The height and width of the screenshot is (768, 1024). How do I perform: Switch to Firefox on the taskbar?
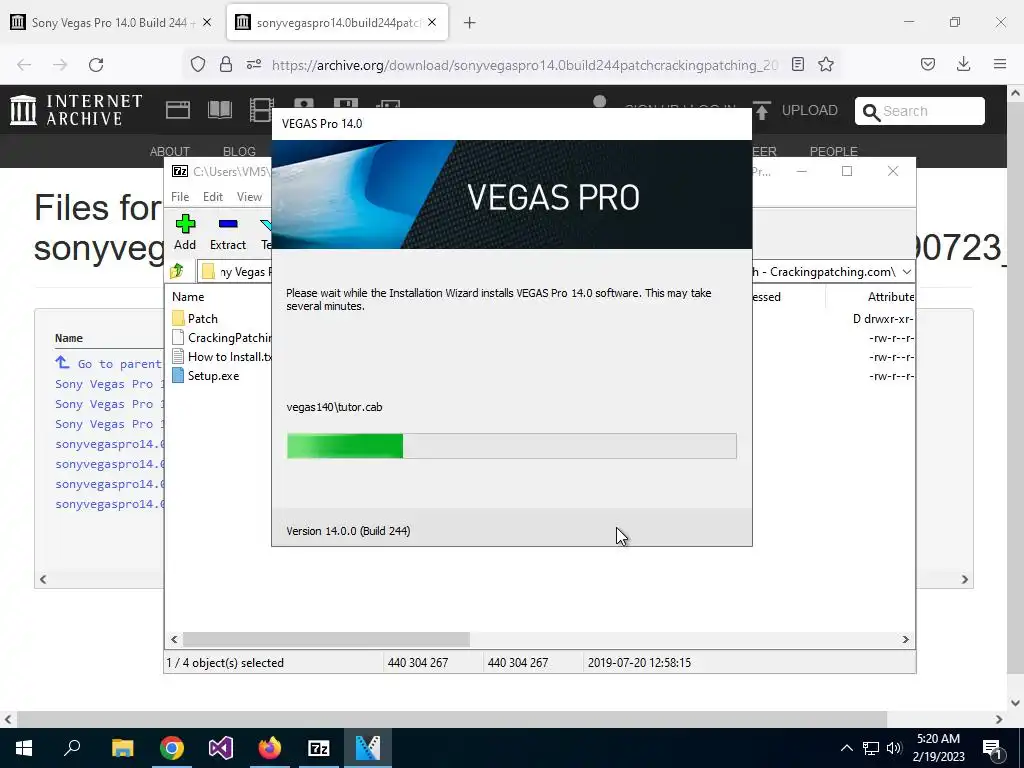point(270,748)
